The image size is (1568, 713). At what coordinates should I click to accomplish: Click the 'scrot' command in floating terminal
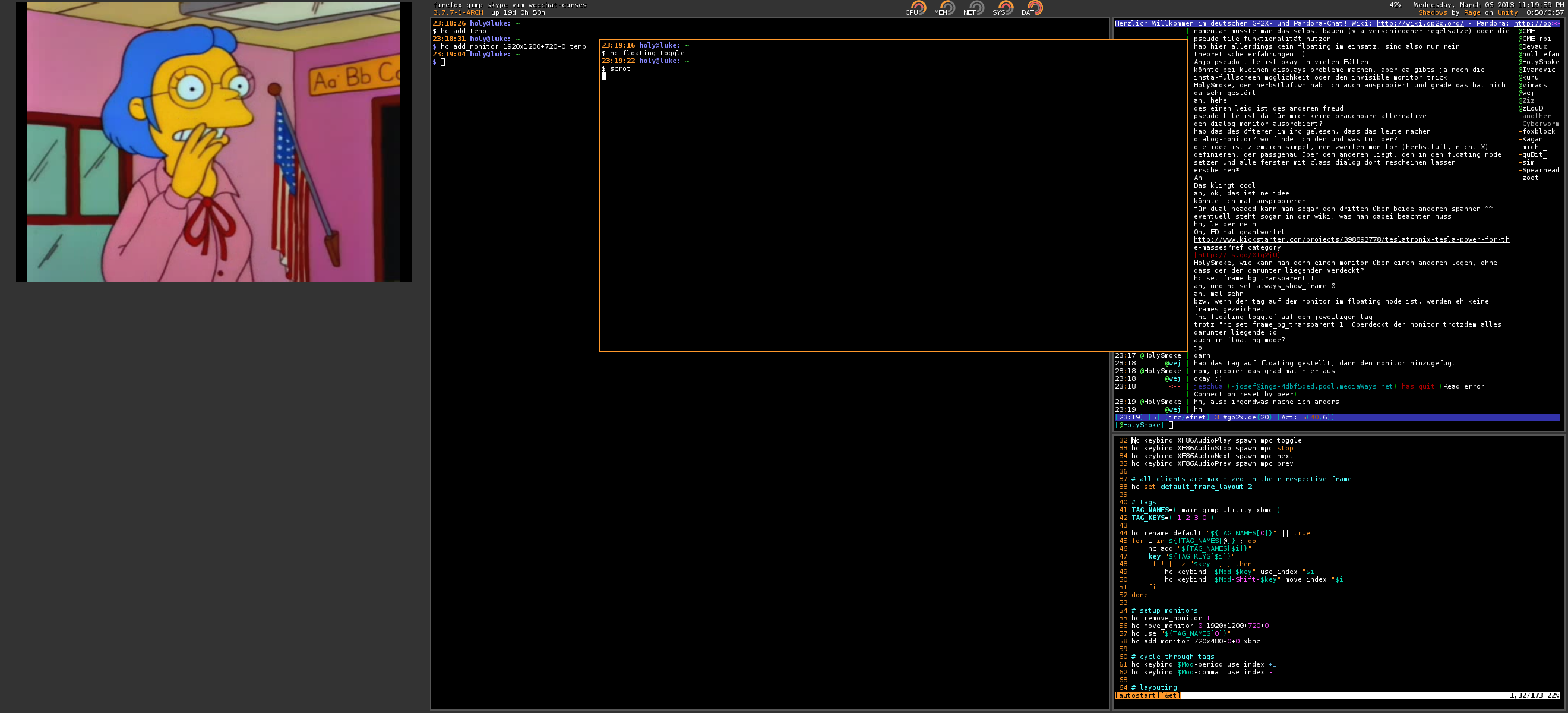[x=619, y=68]
